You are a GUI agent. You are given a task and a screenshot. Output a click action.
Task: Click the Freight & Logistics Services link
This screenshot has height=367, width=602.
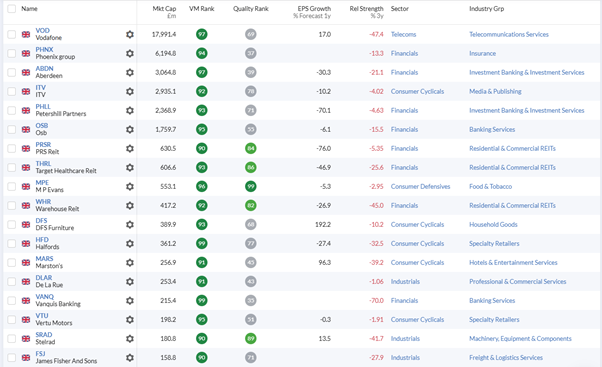(x=506, y=357)
